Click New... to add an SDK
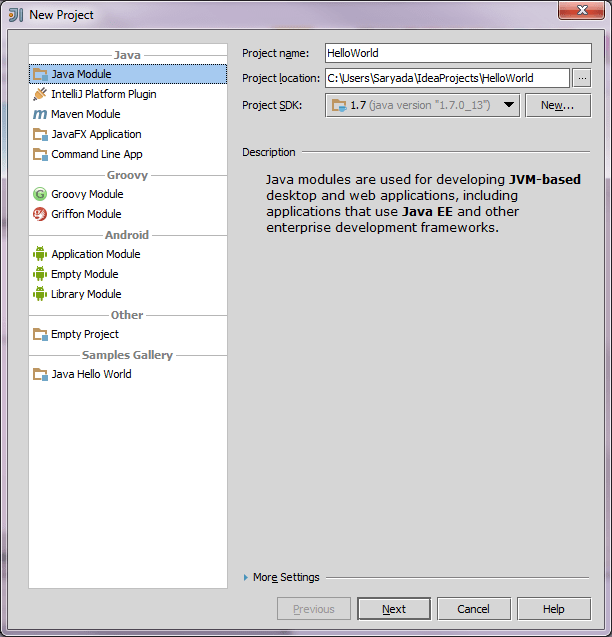Viewport: 612px width, 637px height. point(558,106)
